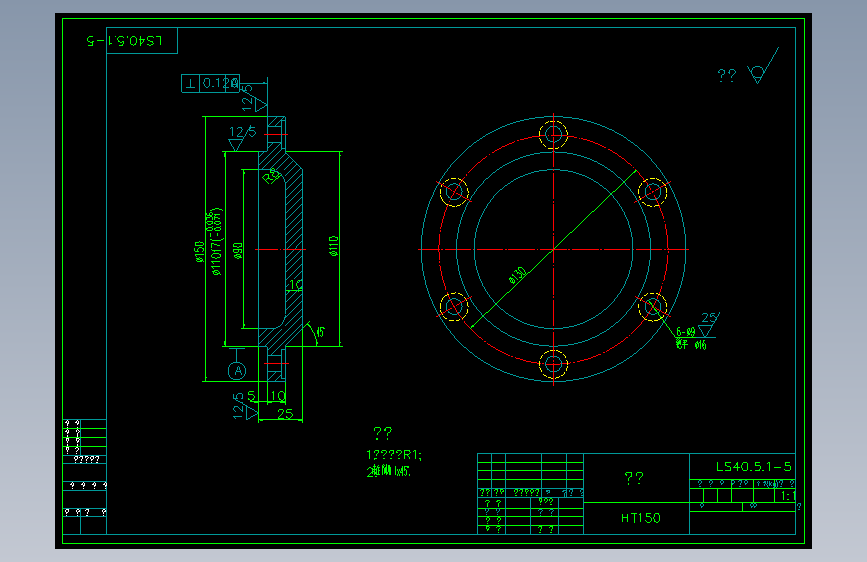Click the 25 width dimension below section view
This screenshot has width=867, height=562.
285,414
